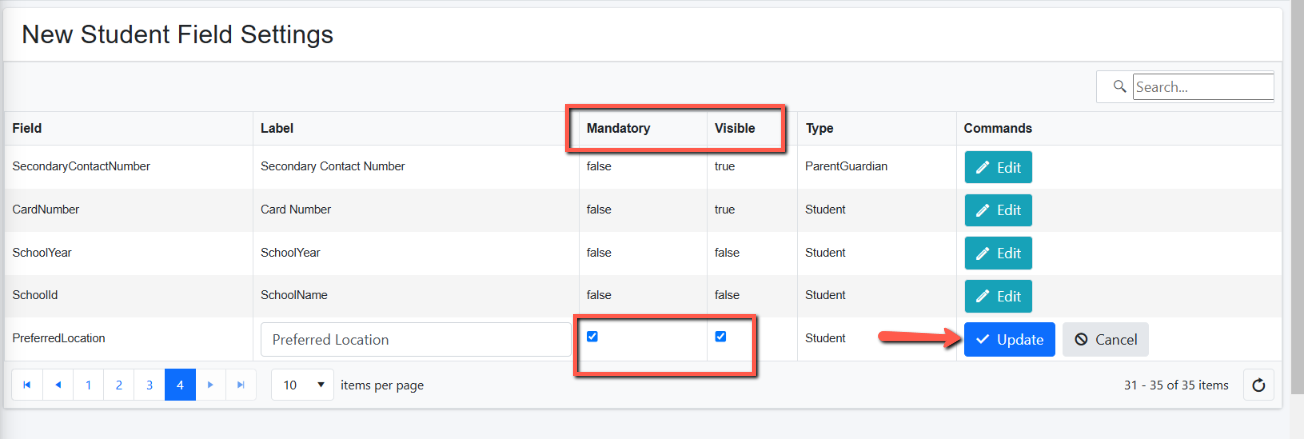Edit the SecondaryContactNumber row

998,167
